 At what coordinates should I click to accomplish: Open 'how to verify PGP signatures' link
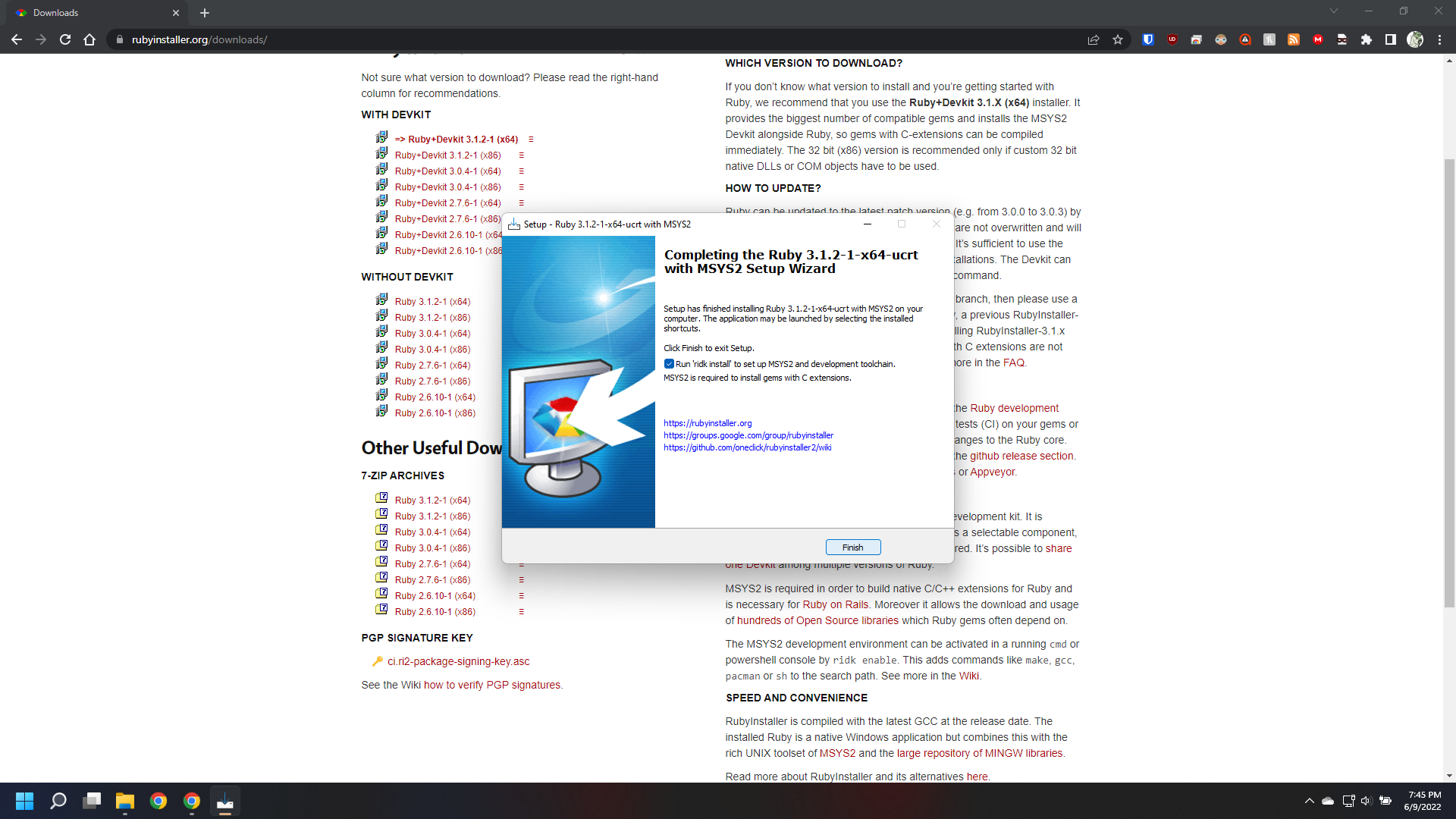click(492, 685)
